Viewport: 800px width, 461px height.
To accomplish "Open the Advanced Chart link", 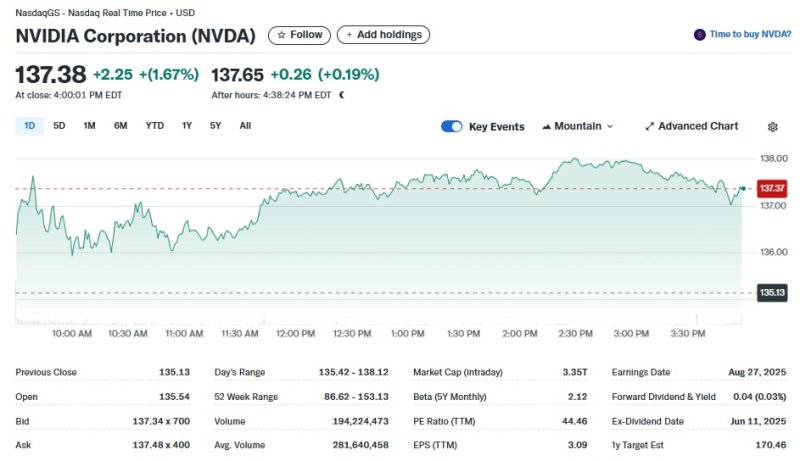I will click(x=697, y=126).
